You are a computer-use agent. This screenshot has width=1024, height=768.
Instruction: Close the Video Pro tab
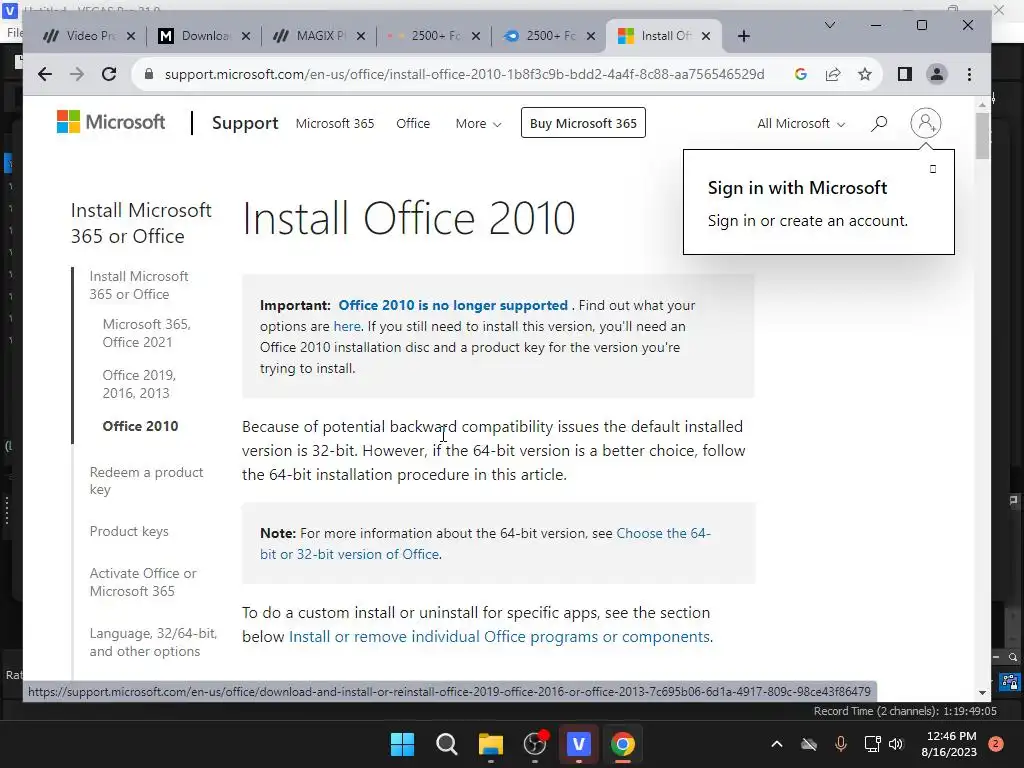pos(131,37)
